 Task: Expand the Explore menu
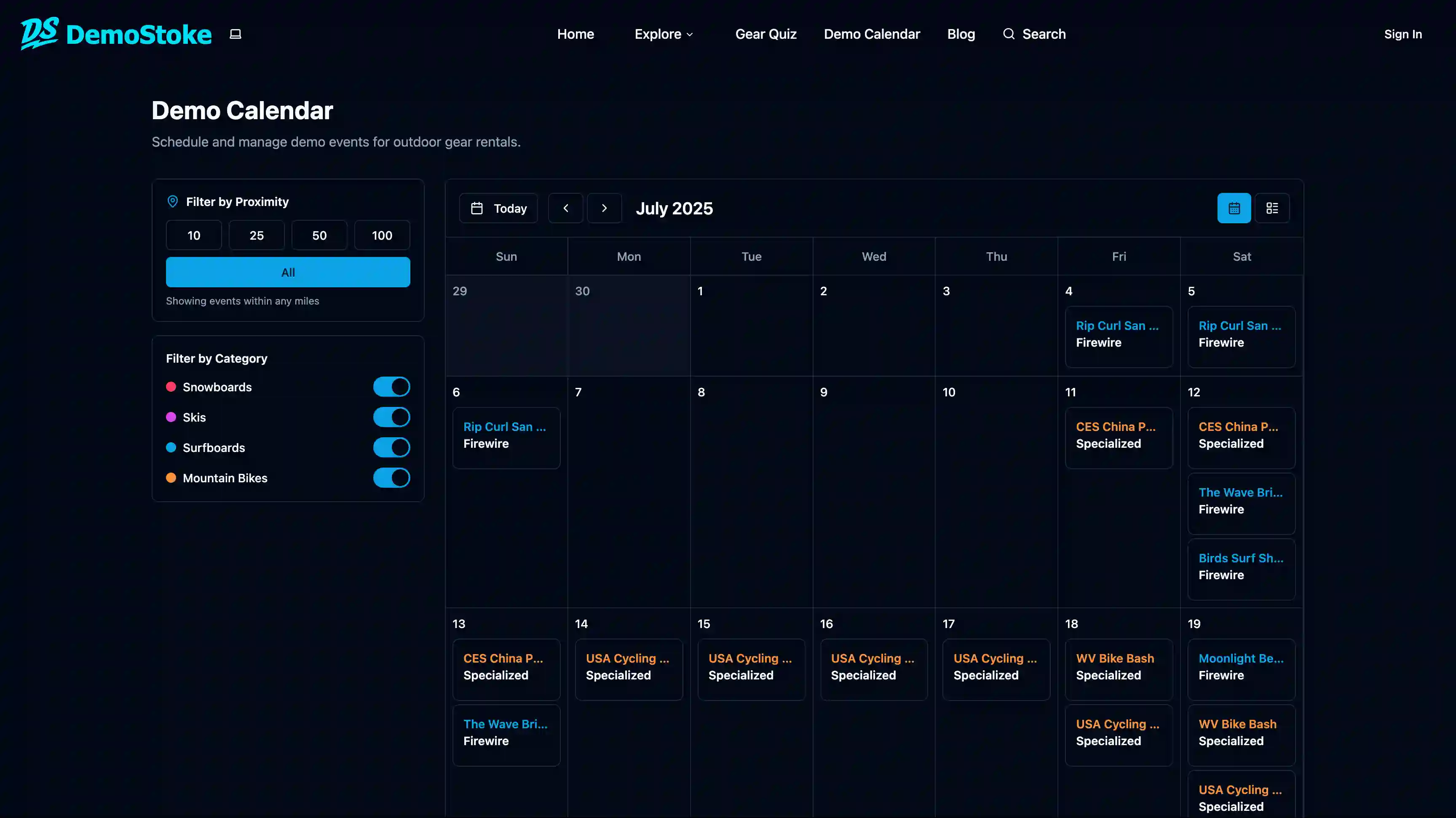[x=662, y=34]
